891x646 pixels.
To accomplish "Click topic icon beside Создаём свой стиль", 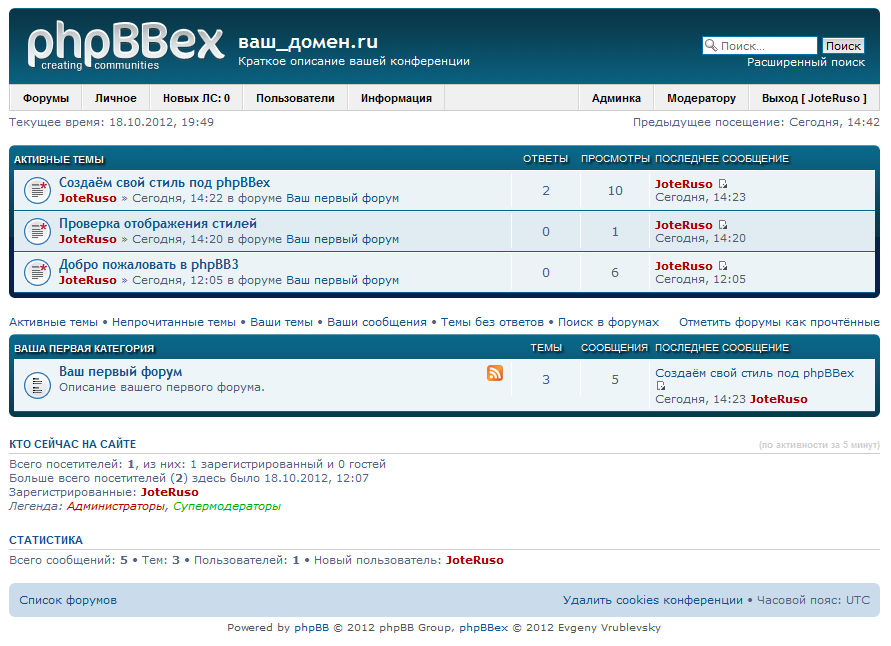I will [x=37, y=190].
